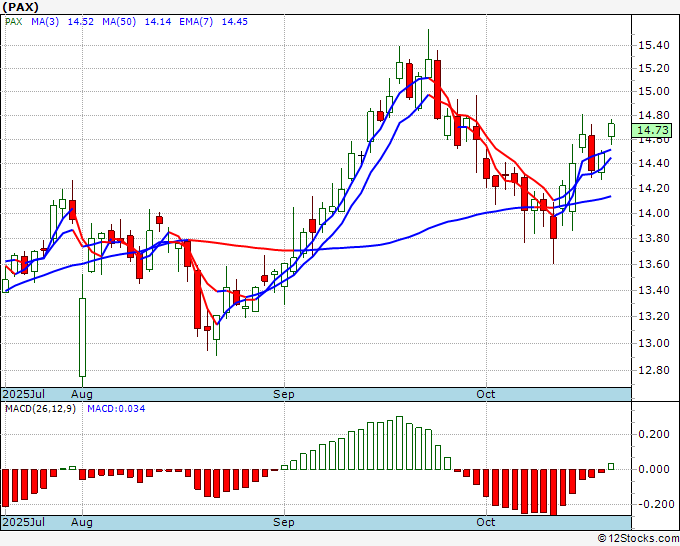This screenshot has width=680, height=546.
Task: Click the 2025Jul label on price chart
Action: tap(22, 394)
